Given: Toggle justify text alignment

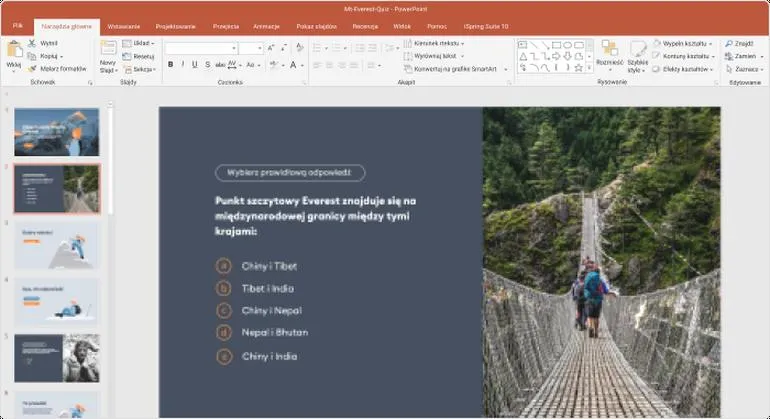Looking at the screenshot, I should (x=354, y=65).
